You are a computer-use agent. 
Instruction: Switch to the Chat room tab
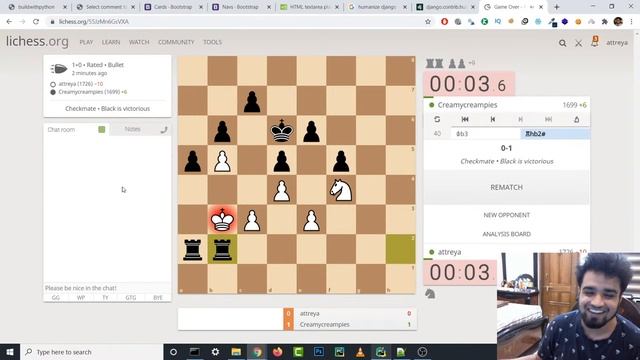61,129
